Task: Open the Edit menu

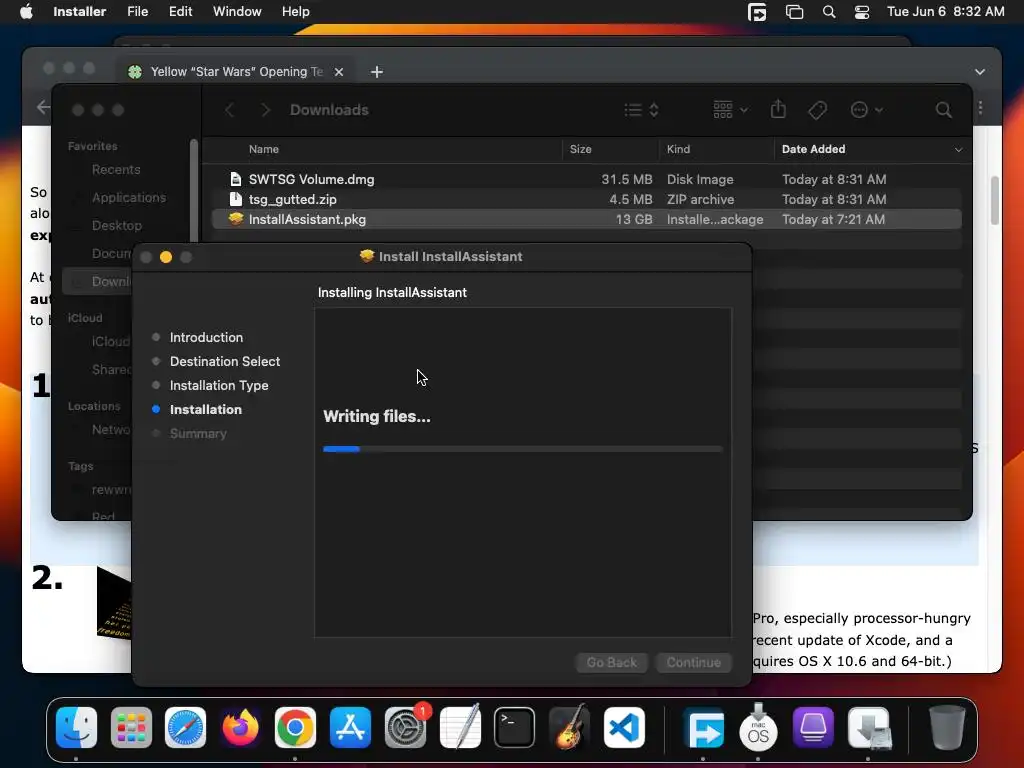Action: [180, 12]
